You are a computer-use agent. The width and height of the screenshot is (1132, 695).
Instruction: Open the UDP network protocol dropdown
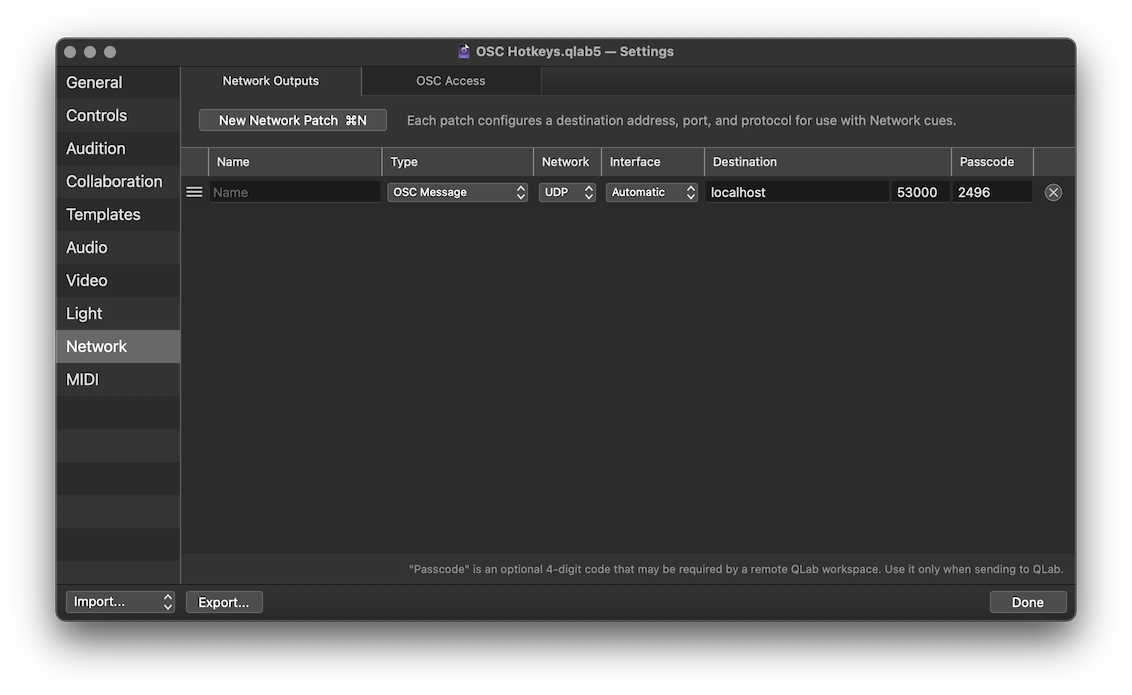click(567, 192)
